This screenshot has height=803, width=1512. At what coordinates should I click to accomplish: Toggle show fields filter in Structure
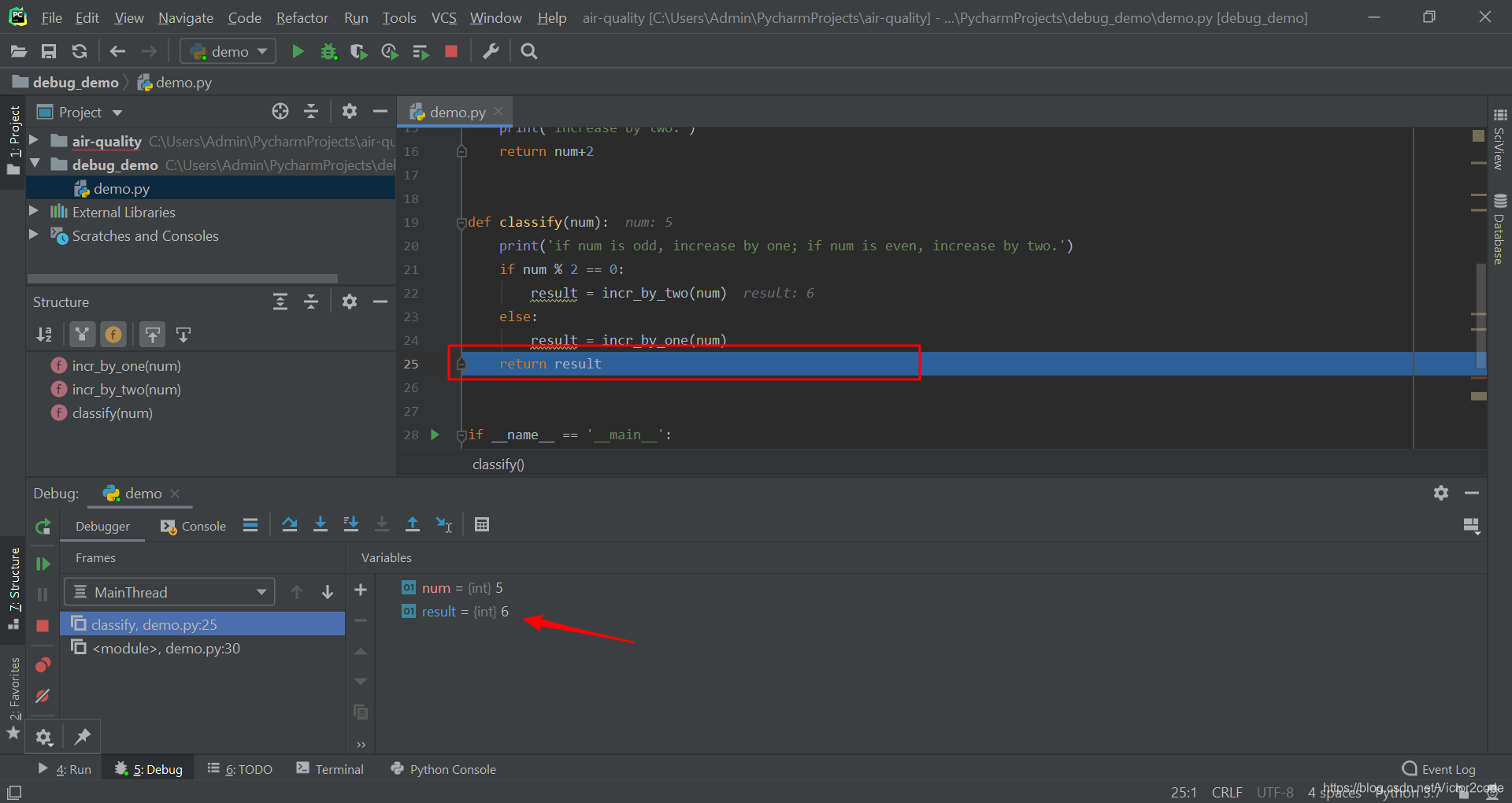coord(113,335)
